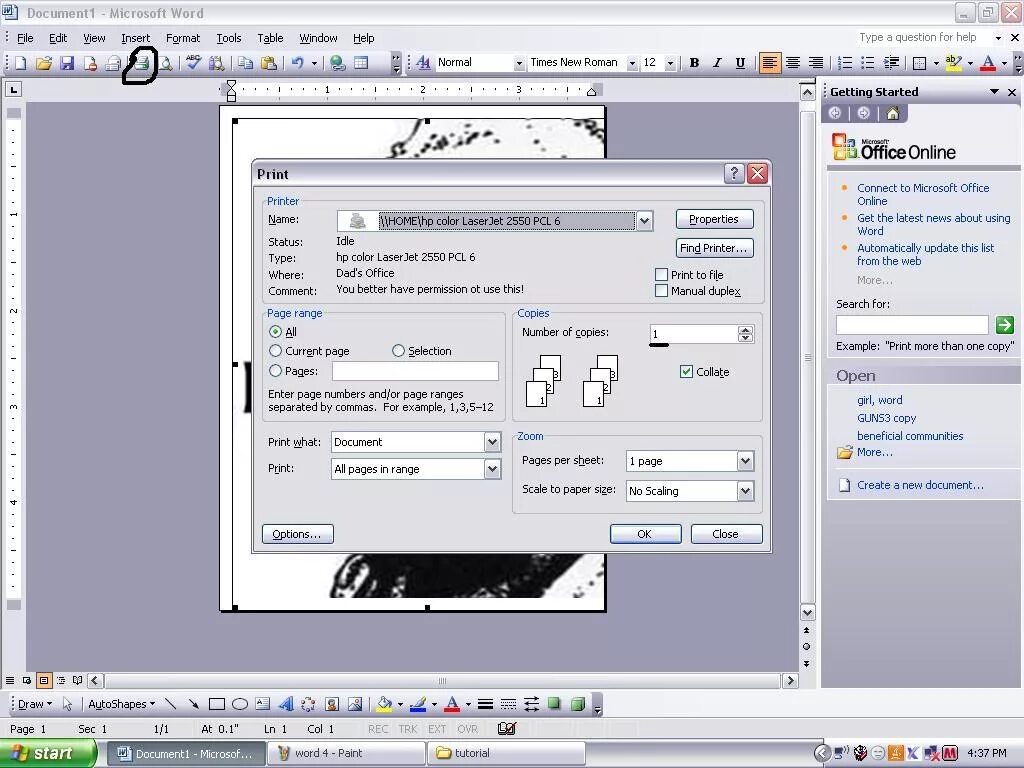Select the Rectangle drawing tool
Viewport: 1024px width, 768px height.
217,704
